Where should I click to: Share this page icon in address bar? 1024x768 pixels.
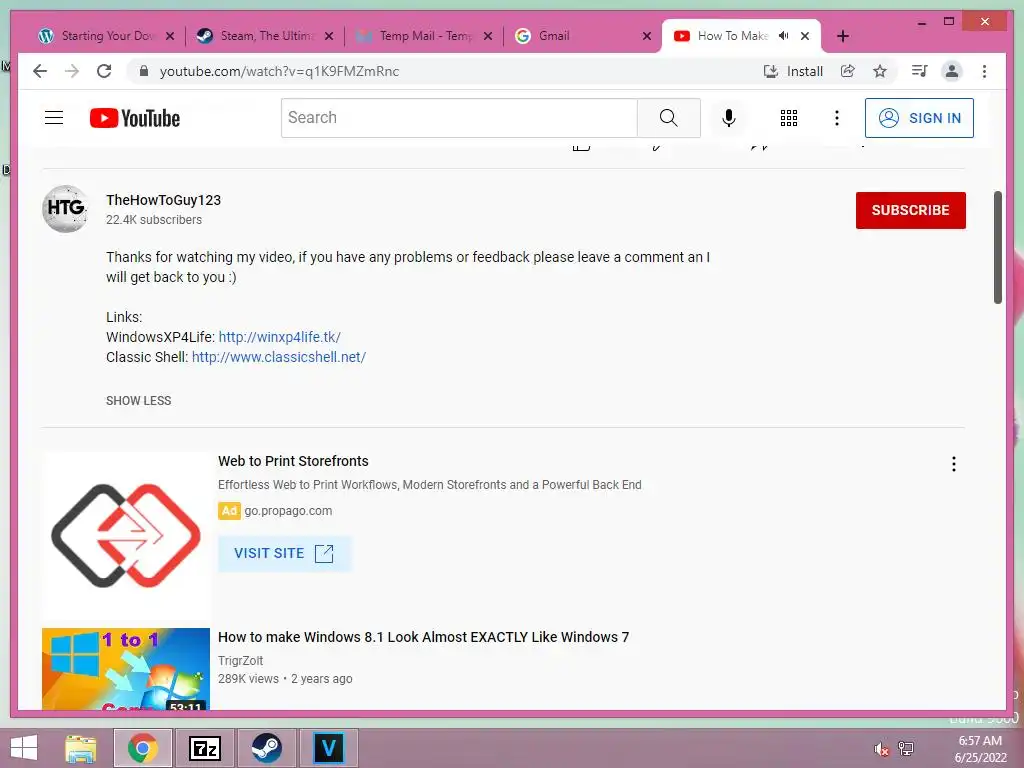point(848,71)
